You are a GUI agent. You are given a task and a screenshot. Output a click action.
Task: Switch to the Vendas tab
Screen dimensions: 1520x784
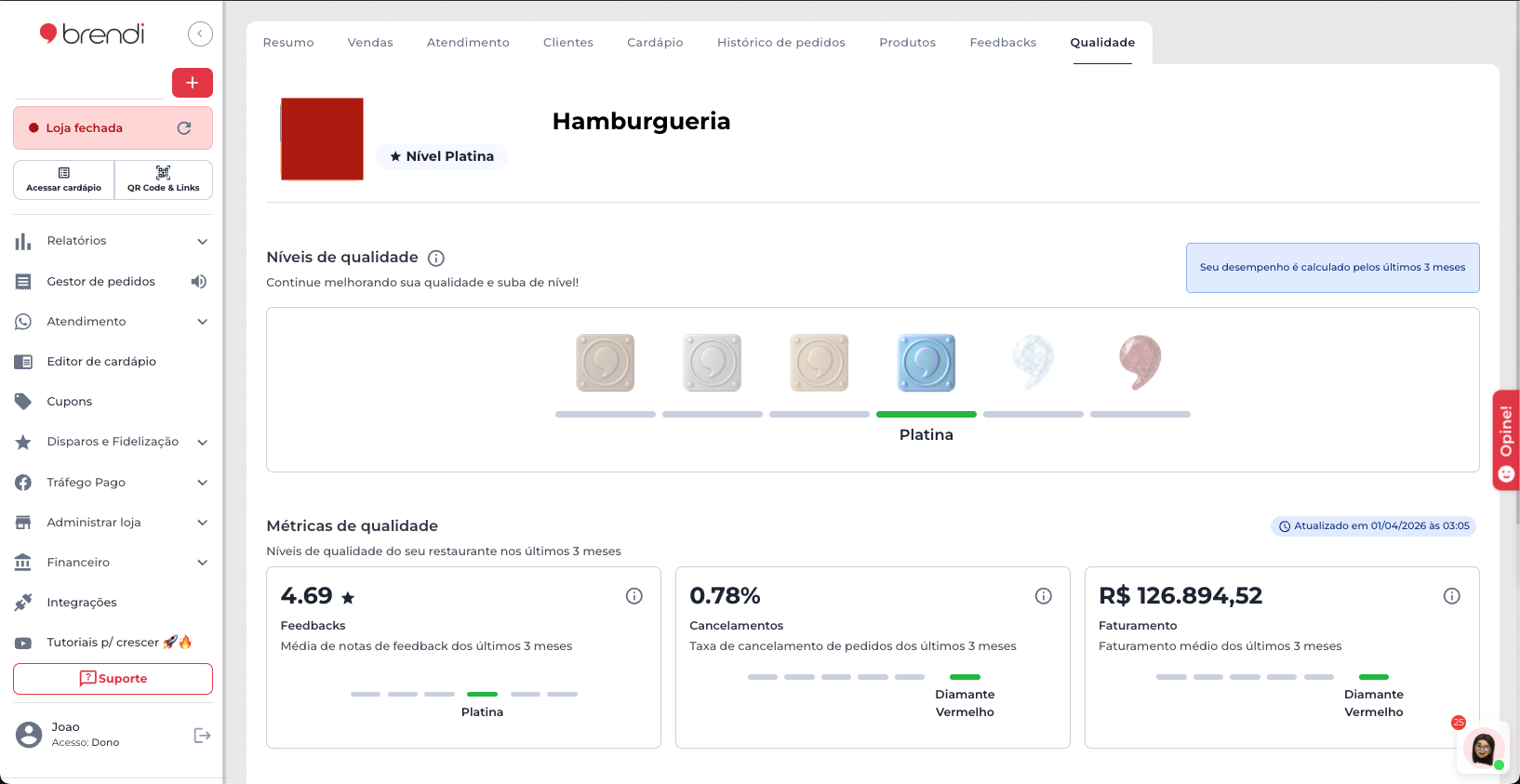click(x=370, y=43)
